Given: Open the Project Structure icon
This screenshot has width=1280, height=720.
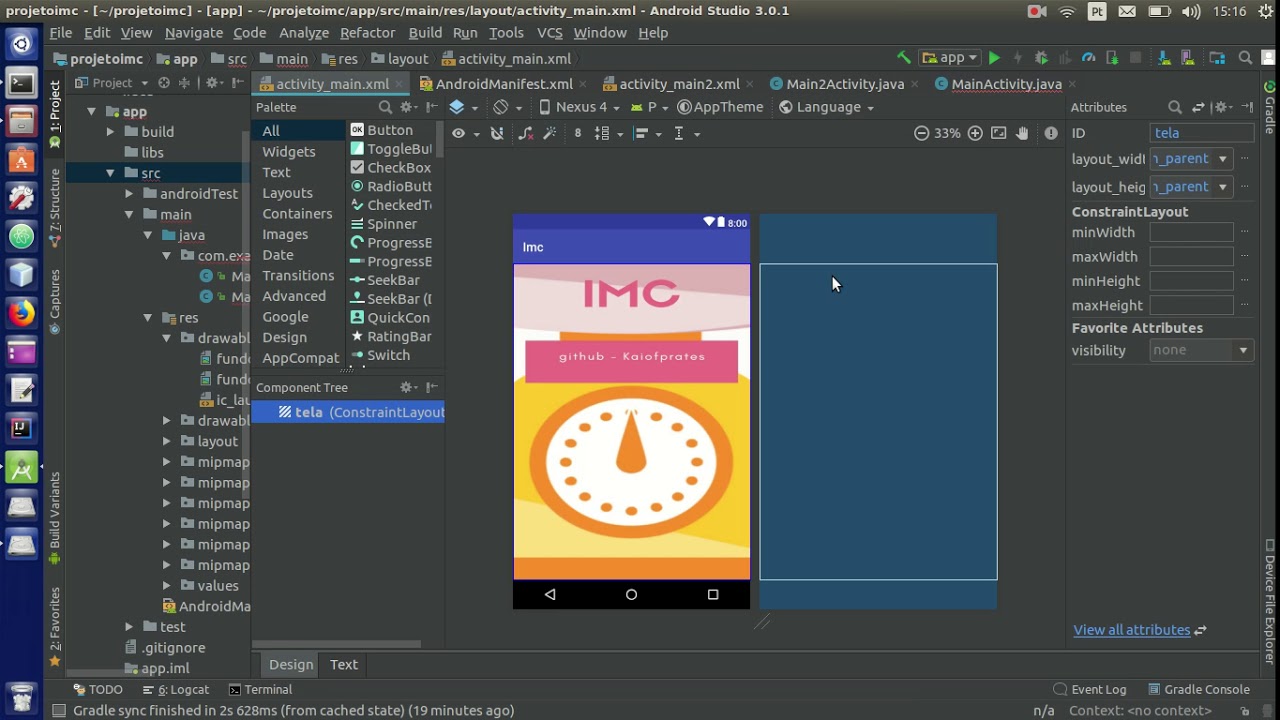Looking at the screenshot, I should pyautogui.click(x=1217, y=58).
